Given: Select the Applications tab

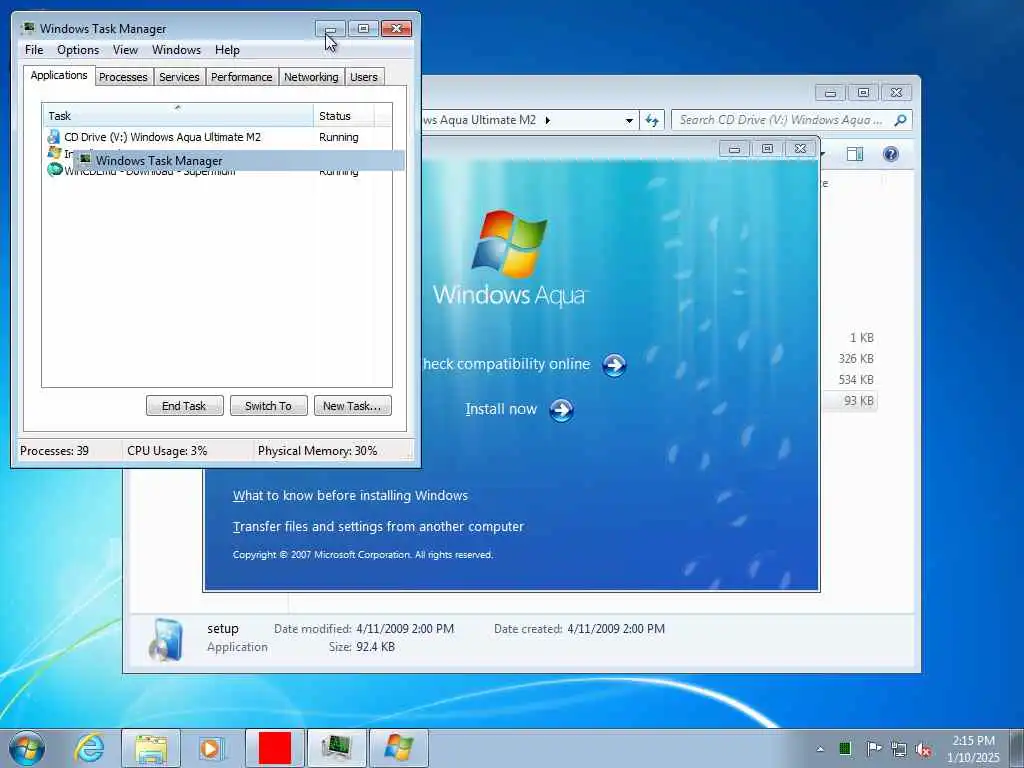Looking at the screenshot, I should coord(59,75).
